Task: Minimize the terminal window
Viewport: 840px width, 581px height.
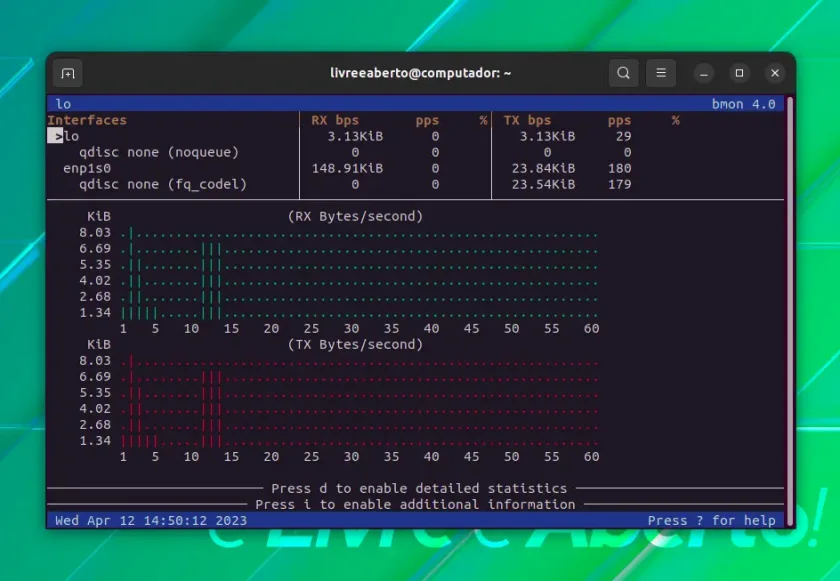Action: (704, 73)
